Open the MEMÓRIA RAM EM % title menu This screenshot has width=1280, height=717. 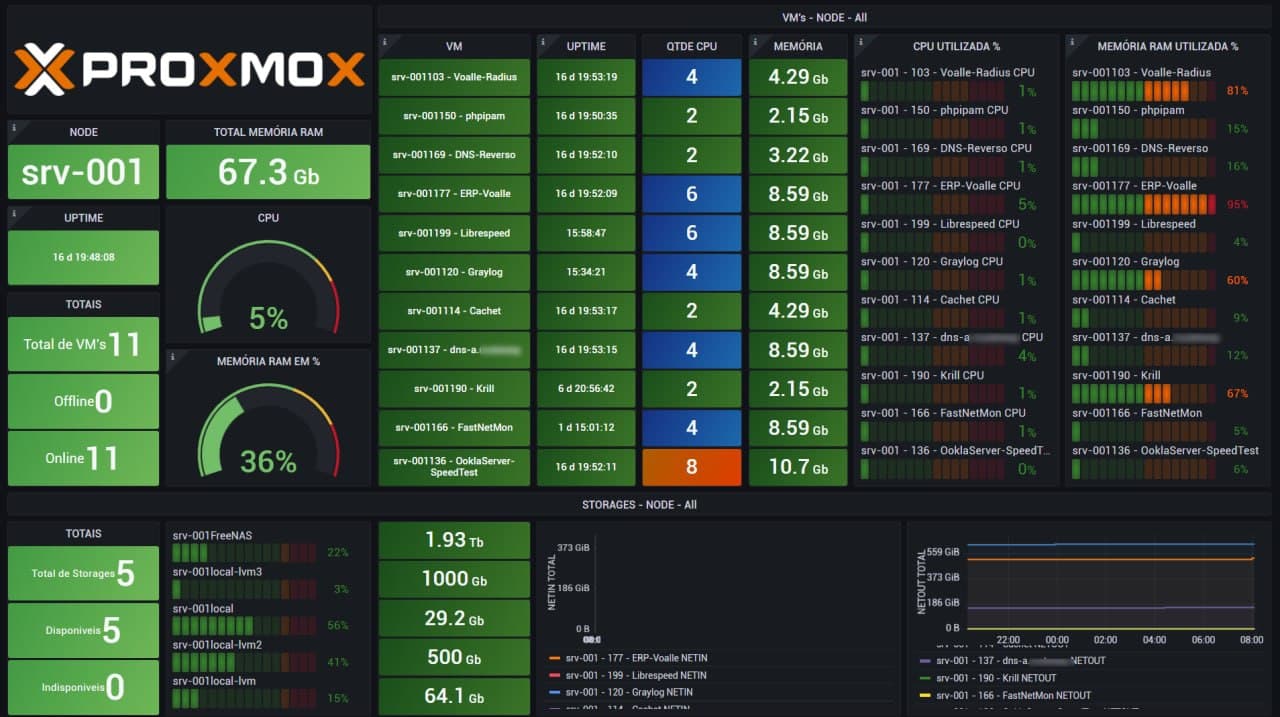268,361
